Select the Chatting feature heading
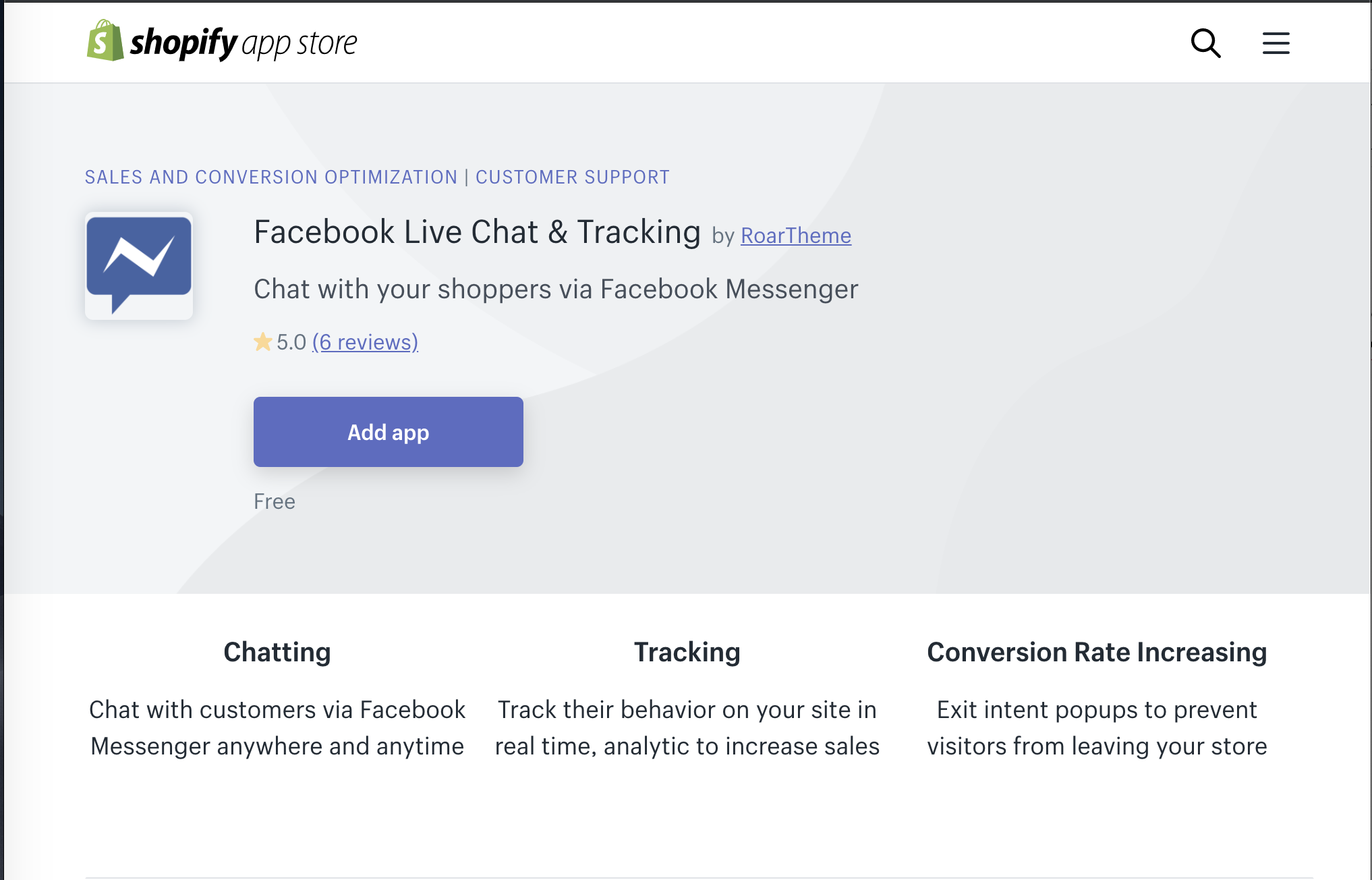1372x880 pixels. point(277,652)
